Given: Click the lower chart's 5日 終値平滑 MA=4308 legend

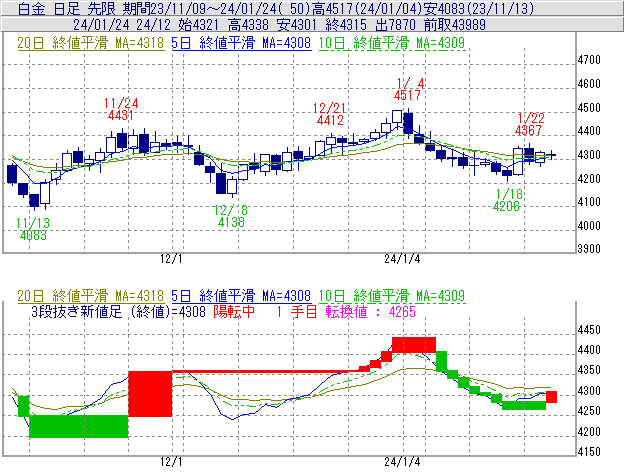Looking at the screenshot, I should (x=241, y=296).
